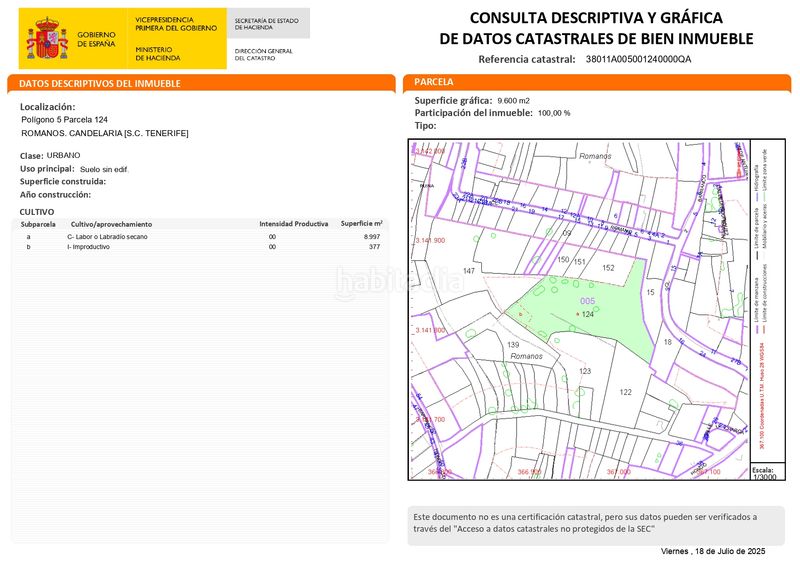
Task: Click the 'CULTIVO' heading
Action: point(37,212)
